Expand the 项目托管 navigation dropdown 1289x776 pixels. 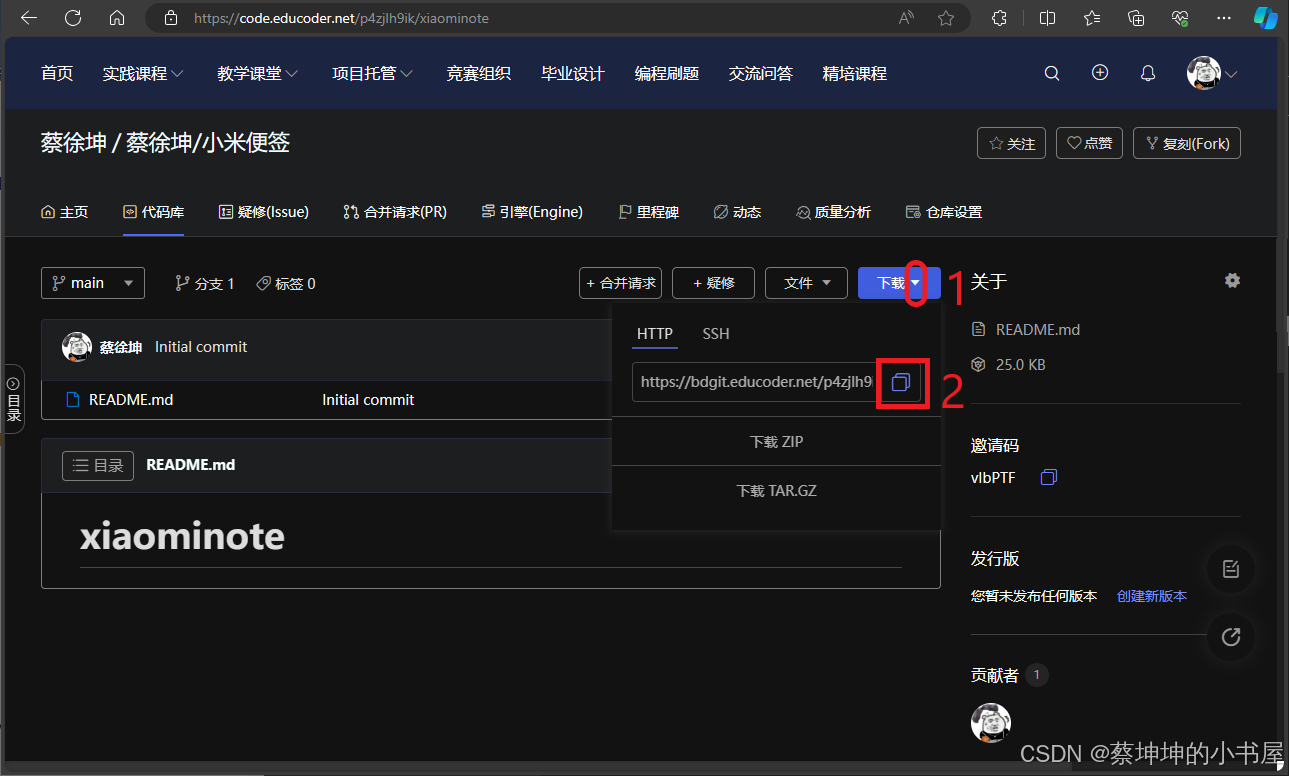pos(373,73)
